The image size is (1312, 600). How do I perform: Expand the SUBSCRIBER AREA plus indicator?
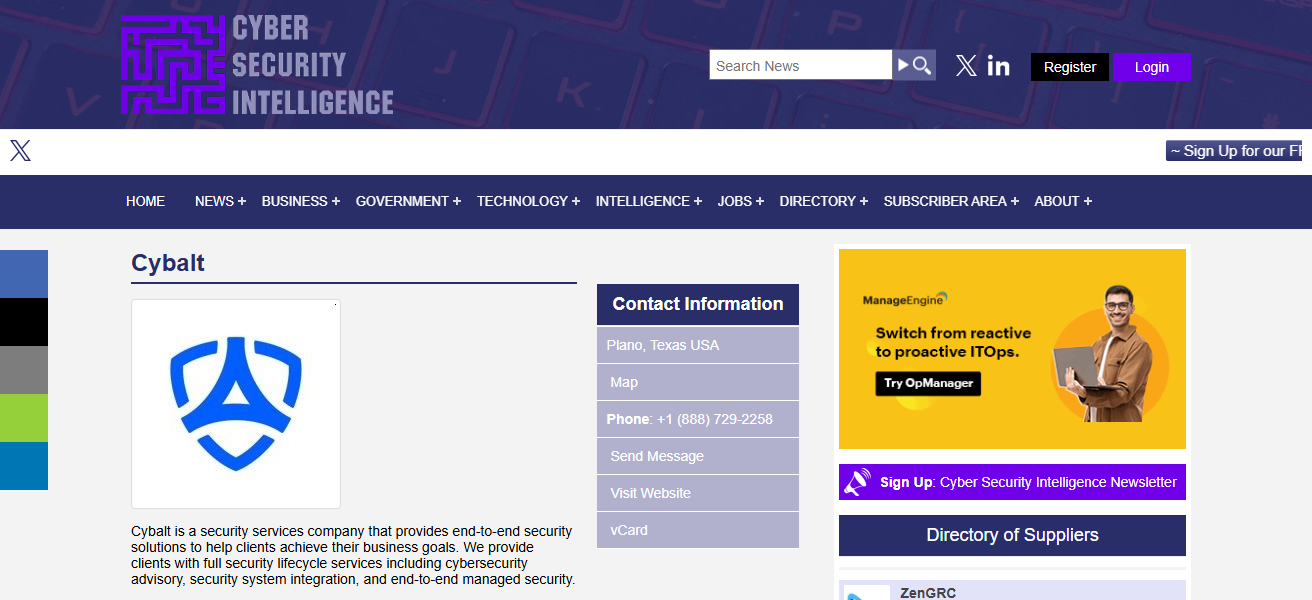1015,202
